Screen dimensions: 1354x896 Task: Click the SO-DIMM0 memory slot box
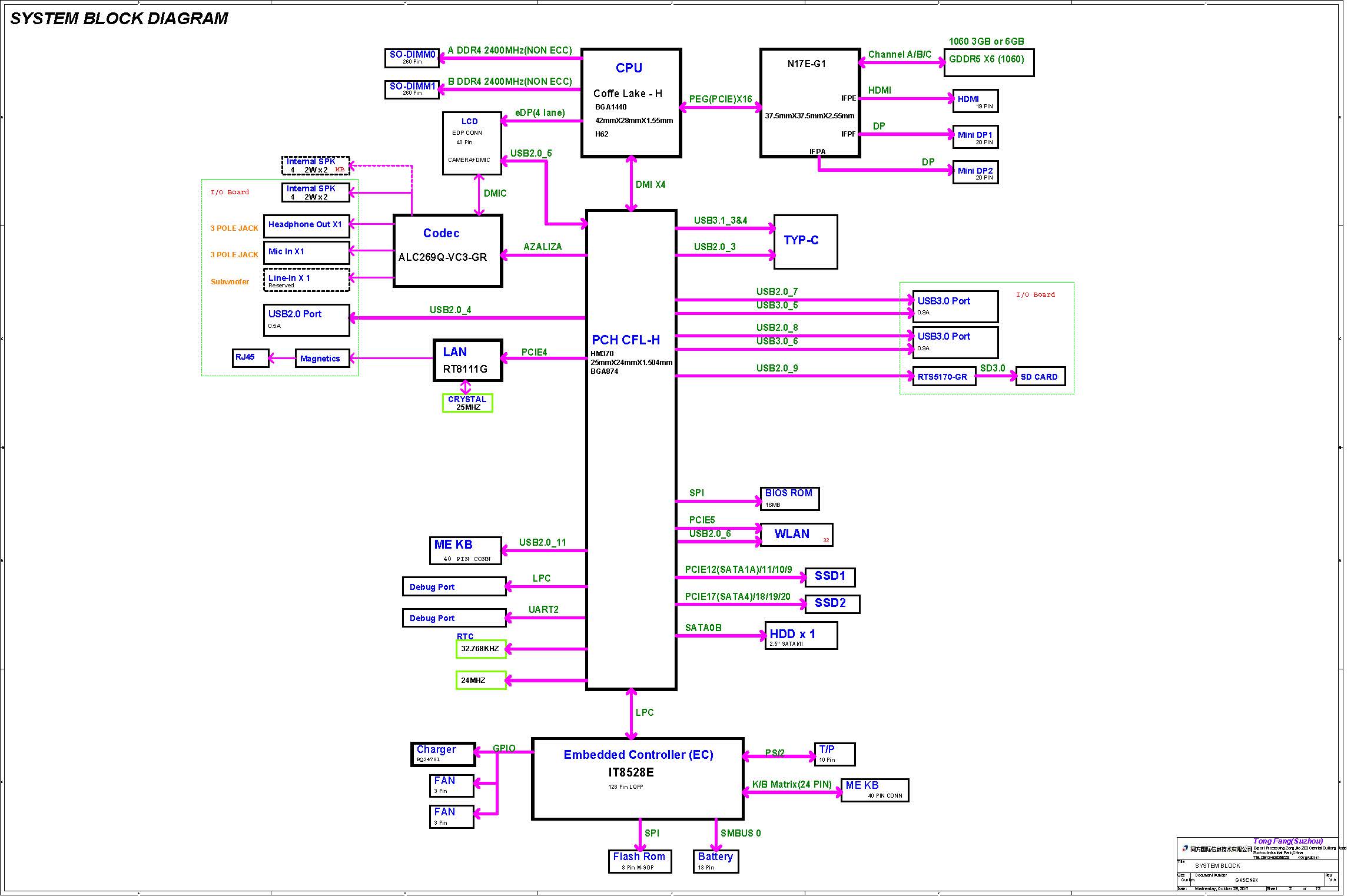pyautogui.click(x=412, y=57)
